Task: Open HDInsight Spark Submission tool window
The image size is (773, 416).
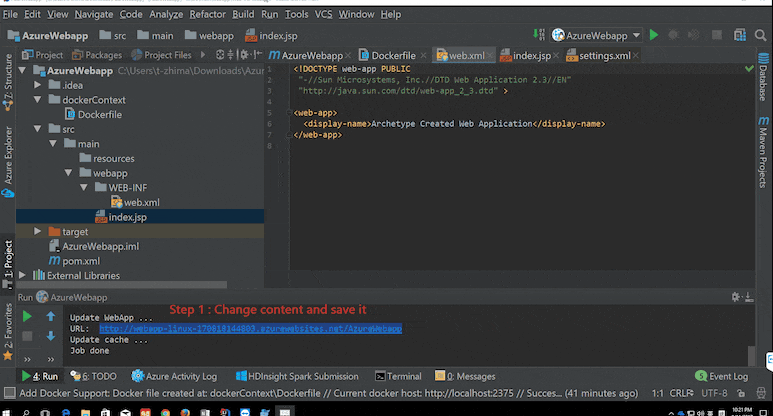Action: [297, 376]
